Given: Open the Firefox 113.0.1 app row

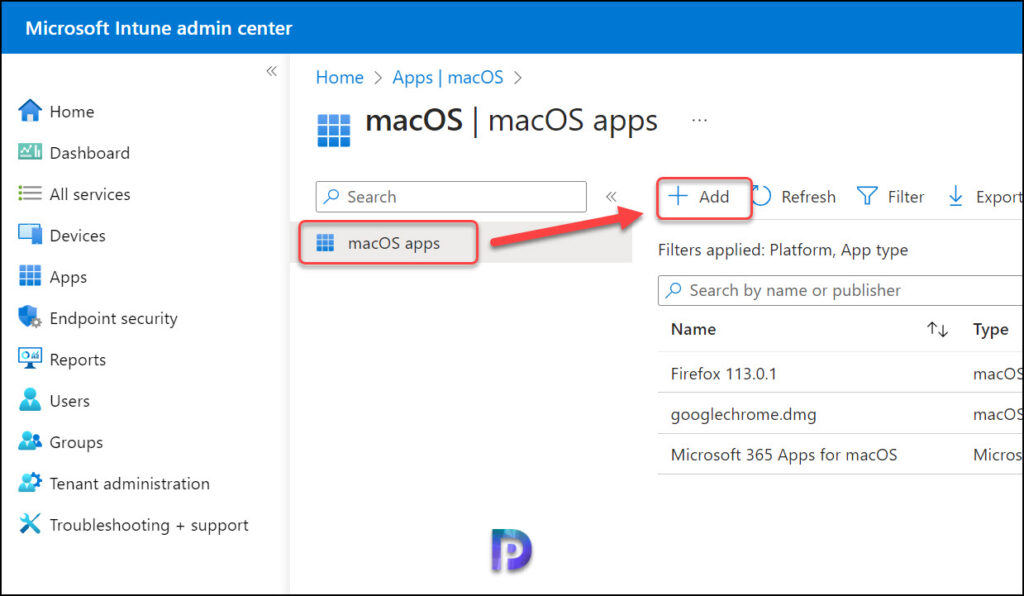Looking at the screenshot, I should point(840,373).
